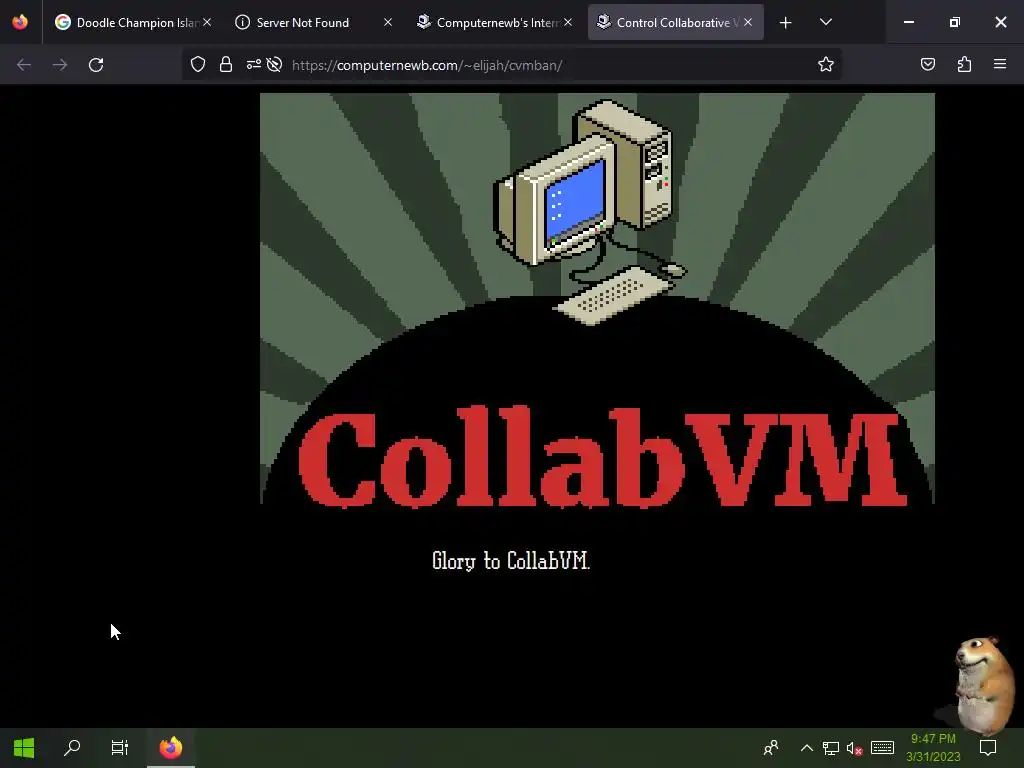Close the Computernewb's Internet tab
This screenshot has width=1024, height=768.
(568, 22)
